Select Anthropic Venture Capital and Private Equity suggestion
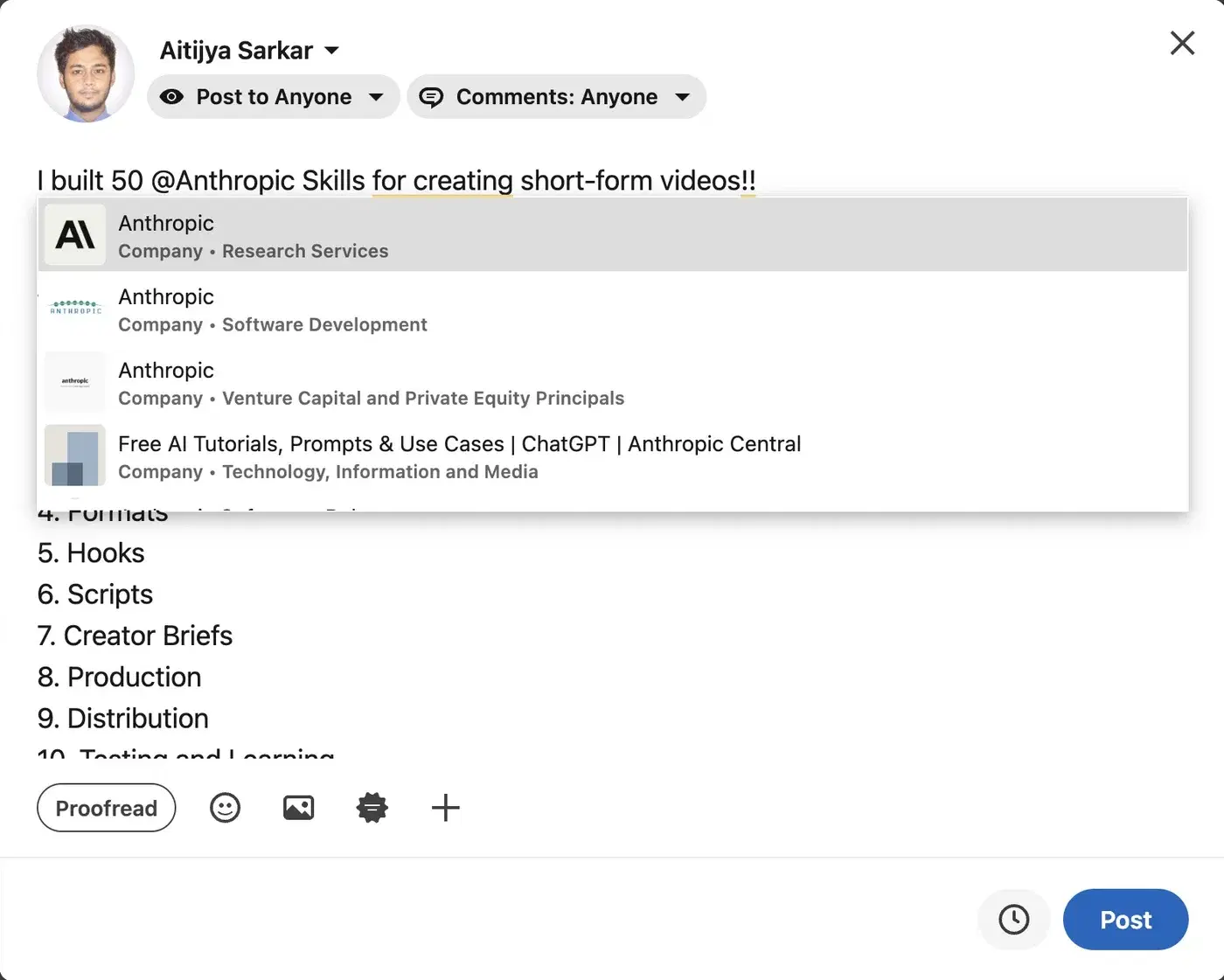This screenshot has height=980, width=1224. pyautogui.click(x=612, y=383)
